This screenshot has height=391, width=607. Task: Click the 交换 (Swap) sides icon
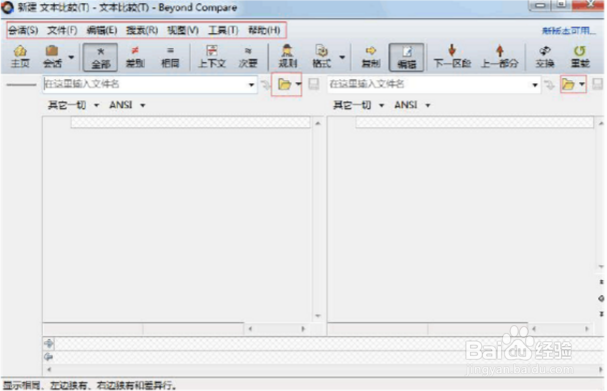[545, 57]
